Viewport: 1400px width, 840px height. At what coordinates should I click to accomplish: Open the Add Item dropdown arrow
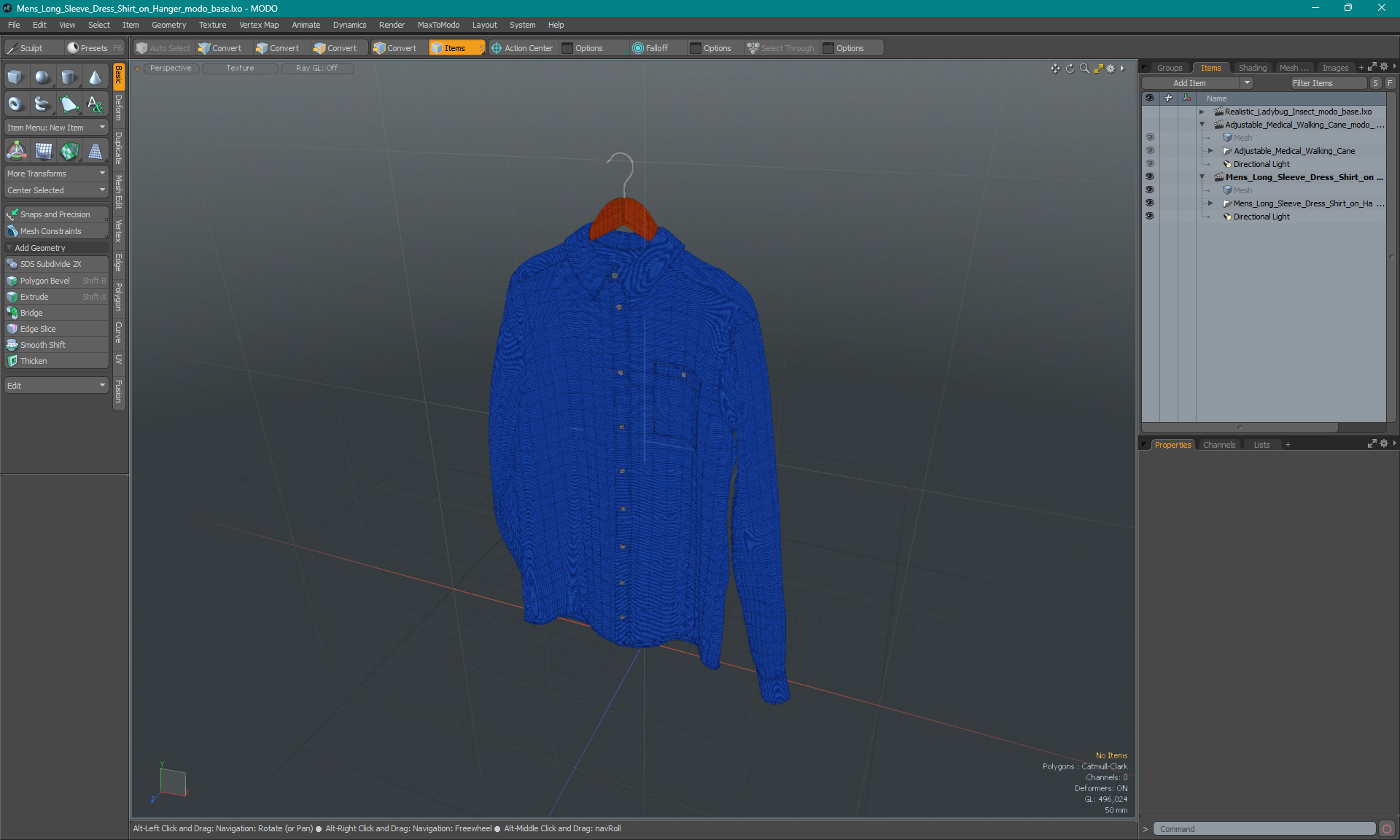point(1248,83)
